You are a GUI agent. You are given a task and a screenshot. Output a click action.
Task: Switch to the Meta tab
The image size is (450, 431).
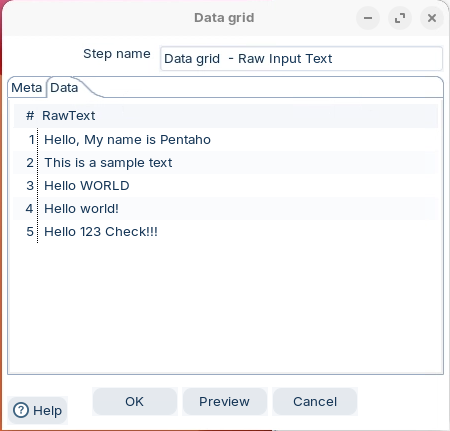pos(27,88)
